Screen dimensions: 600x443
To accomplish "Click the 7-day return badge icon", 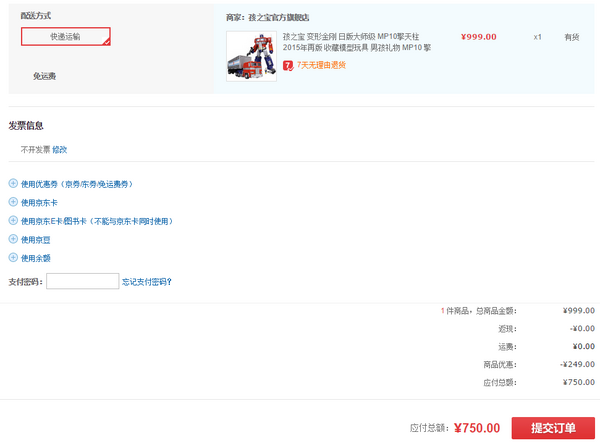I will [x=288, y=65].
